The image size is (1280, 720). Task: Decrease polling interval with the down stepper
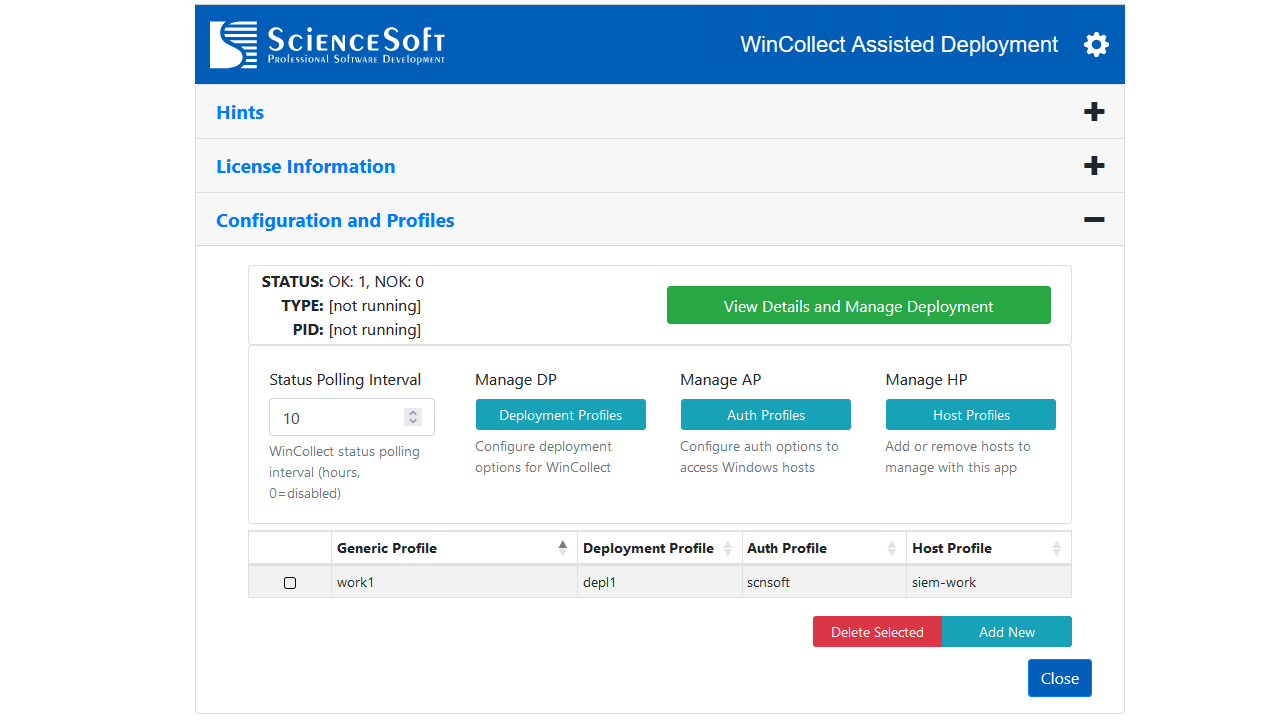pyautogui.click(x=412, y=421)
